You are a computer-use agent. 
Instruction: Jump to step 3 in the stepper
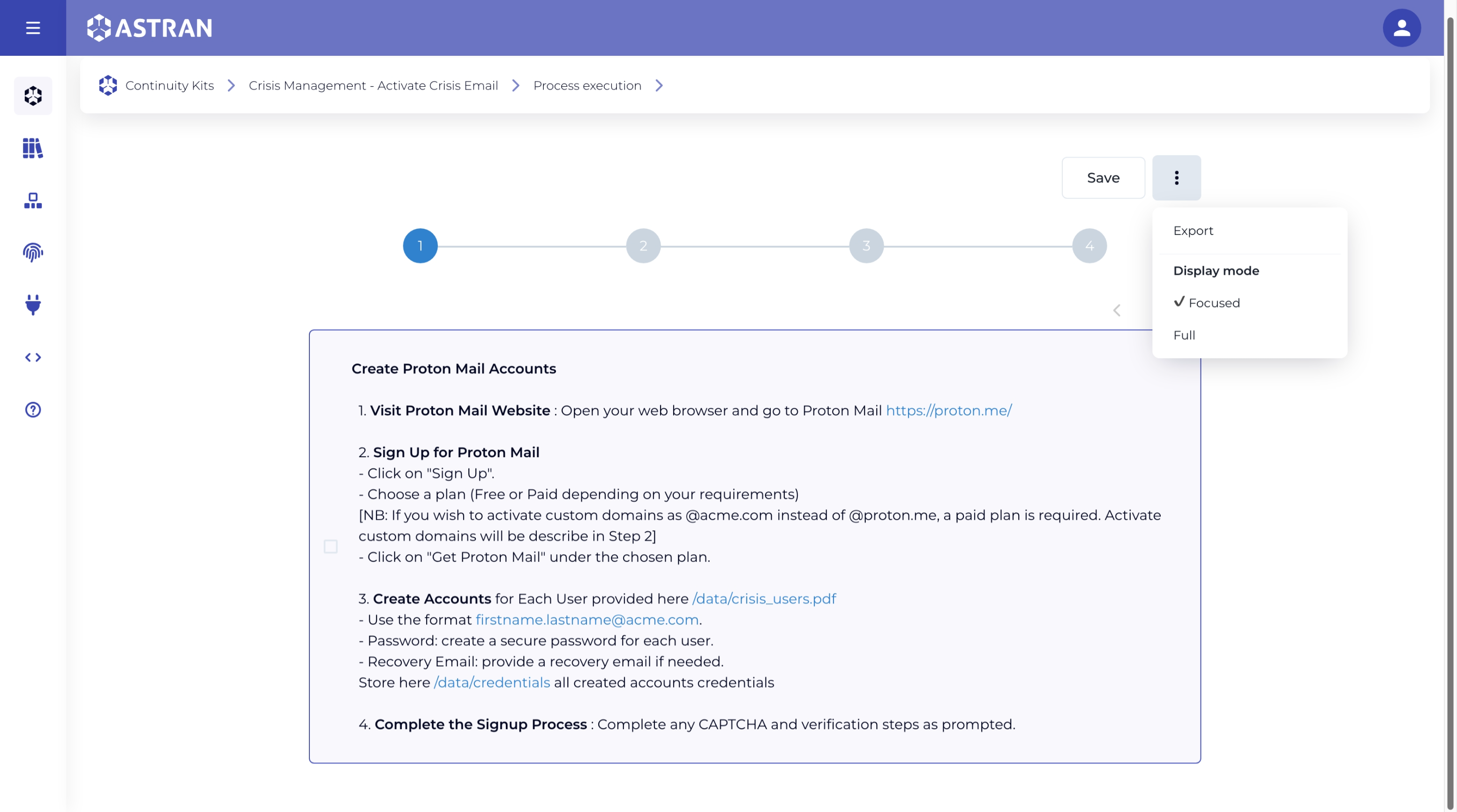(x=866, y=246)
